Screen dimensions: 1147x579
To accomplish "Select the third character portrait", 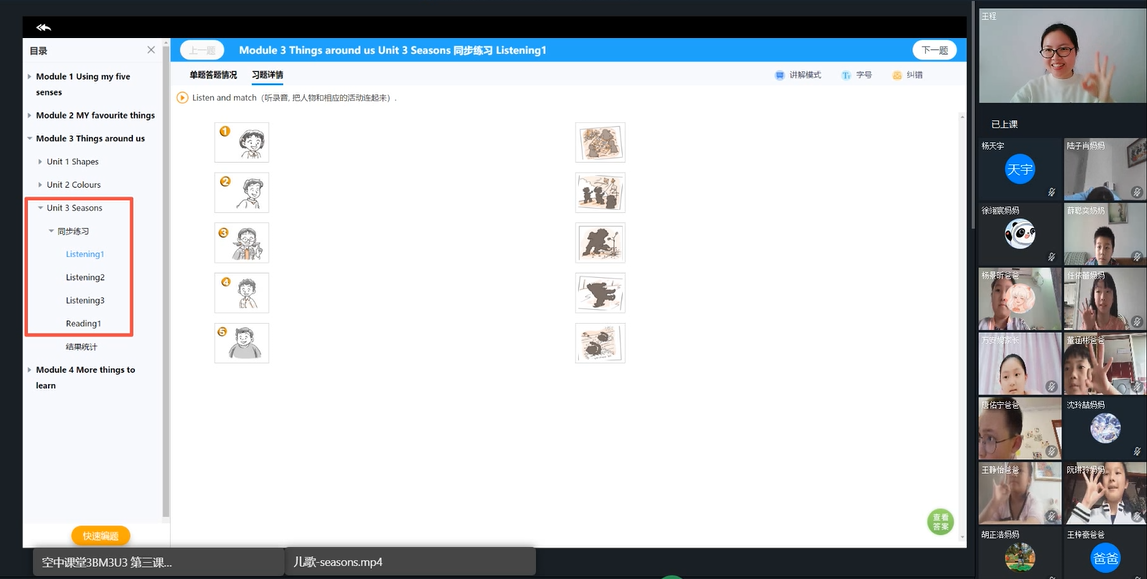I will point(242,243).
